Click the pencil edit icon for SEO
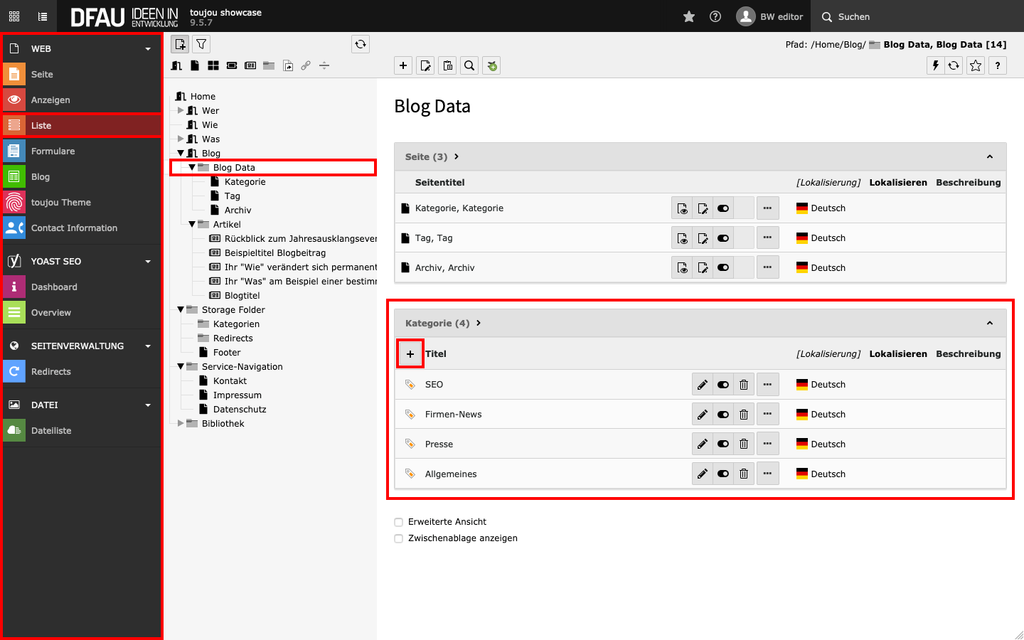1024x640 pixels. (702, 385)
